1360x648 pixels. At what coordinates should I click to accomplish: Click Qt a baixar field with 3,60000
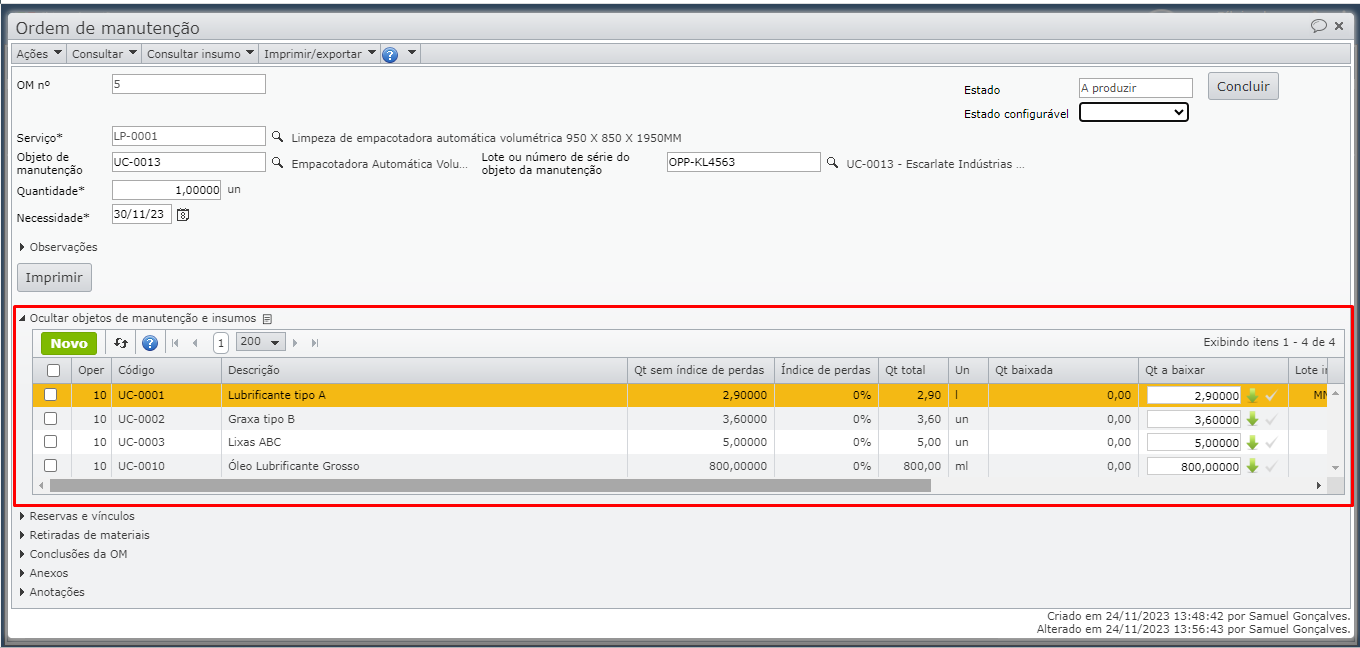1194,419
